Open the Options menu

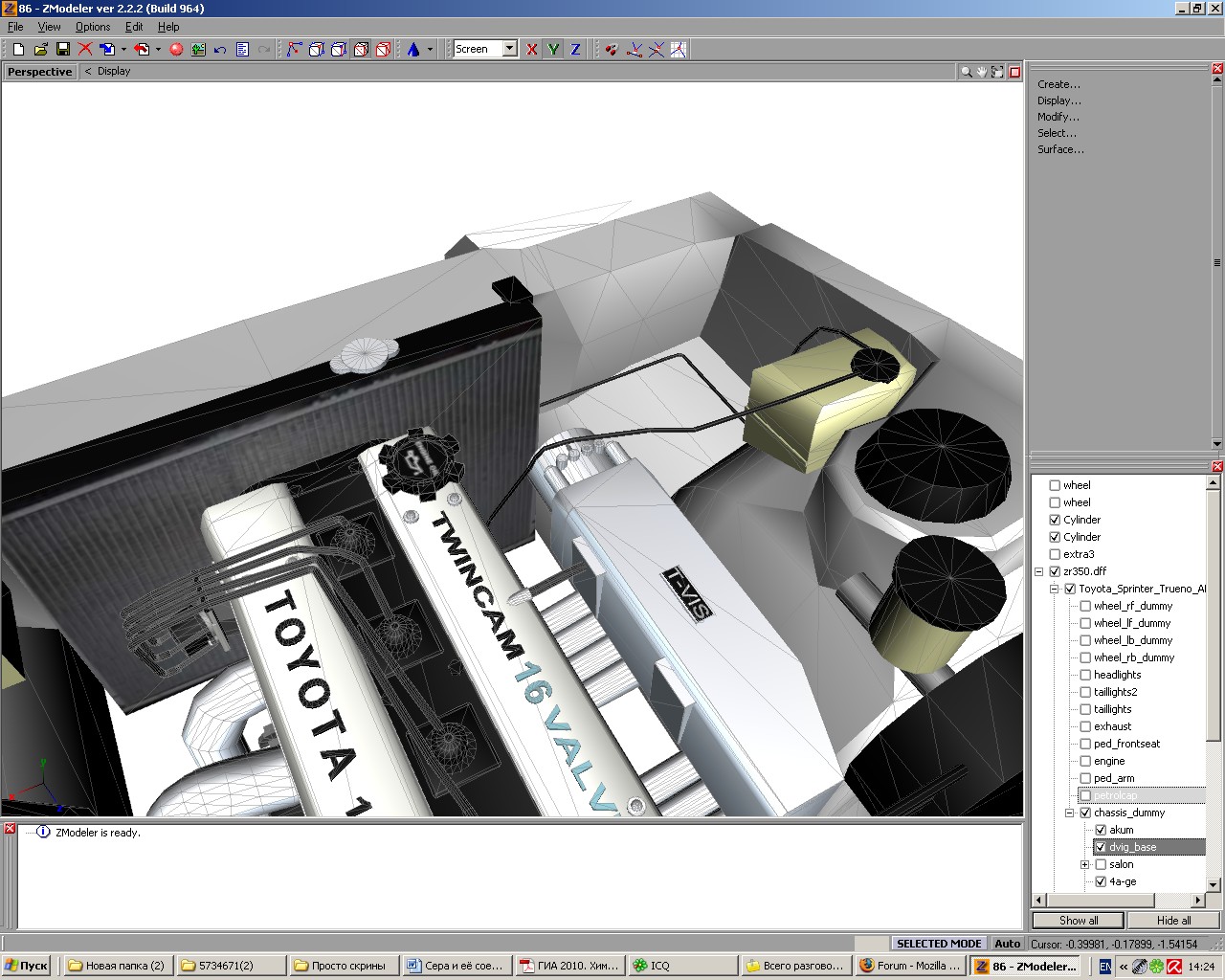93,27
